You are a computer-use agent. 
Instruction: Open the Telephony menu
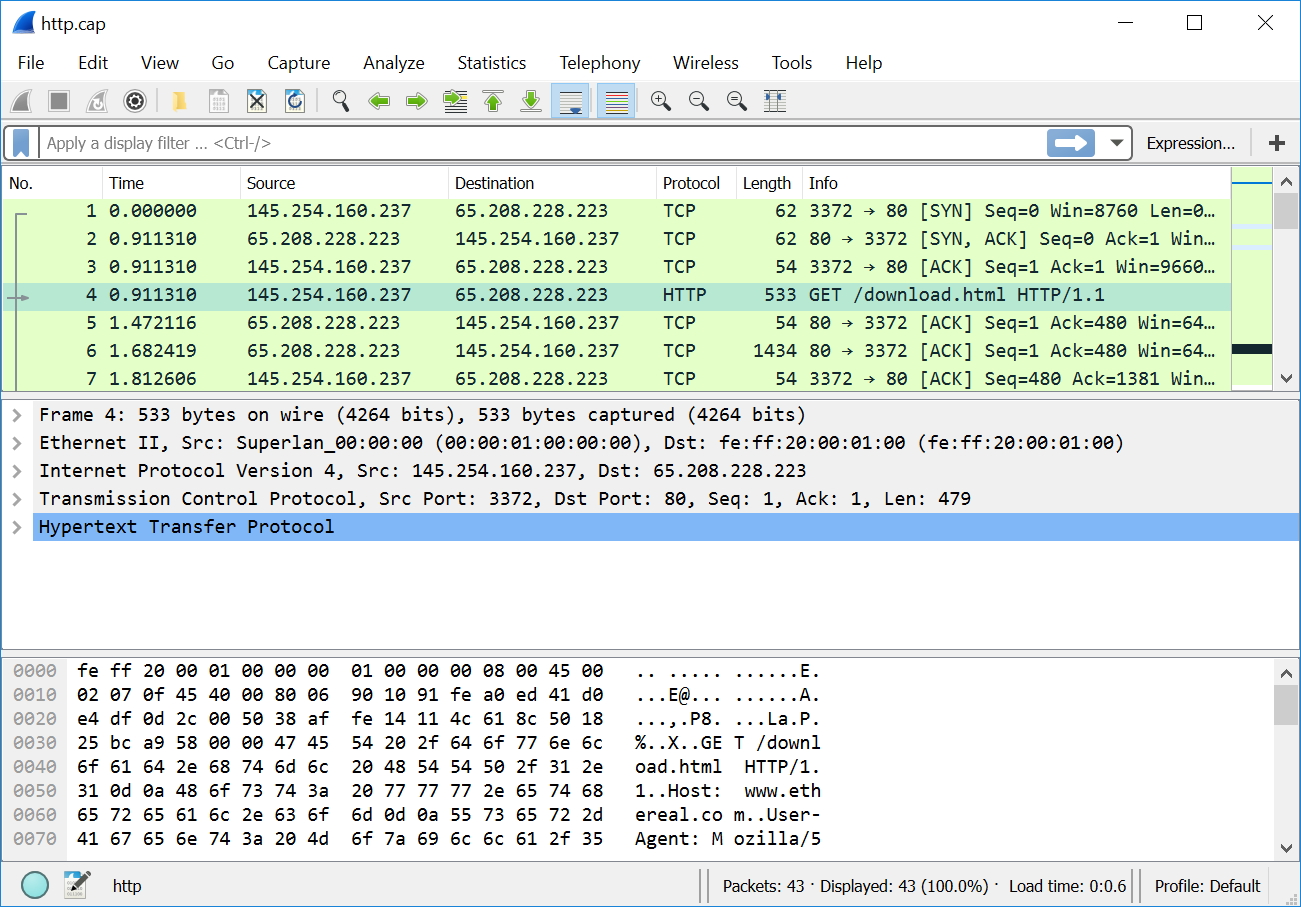[599, 63]
